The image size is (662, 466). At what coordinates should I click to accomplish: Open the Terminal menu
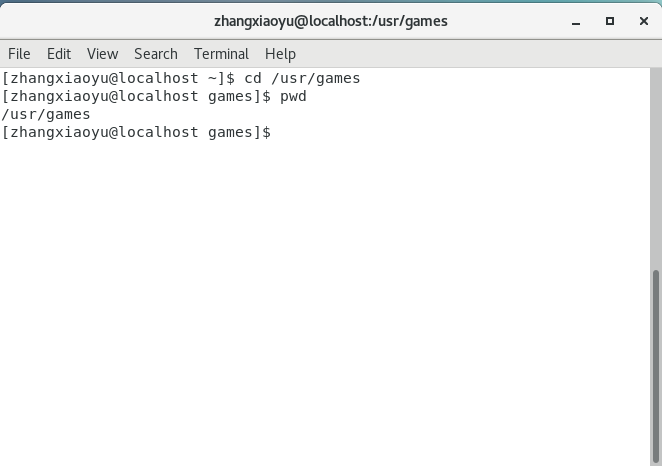click(x=221, y=54)
